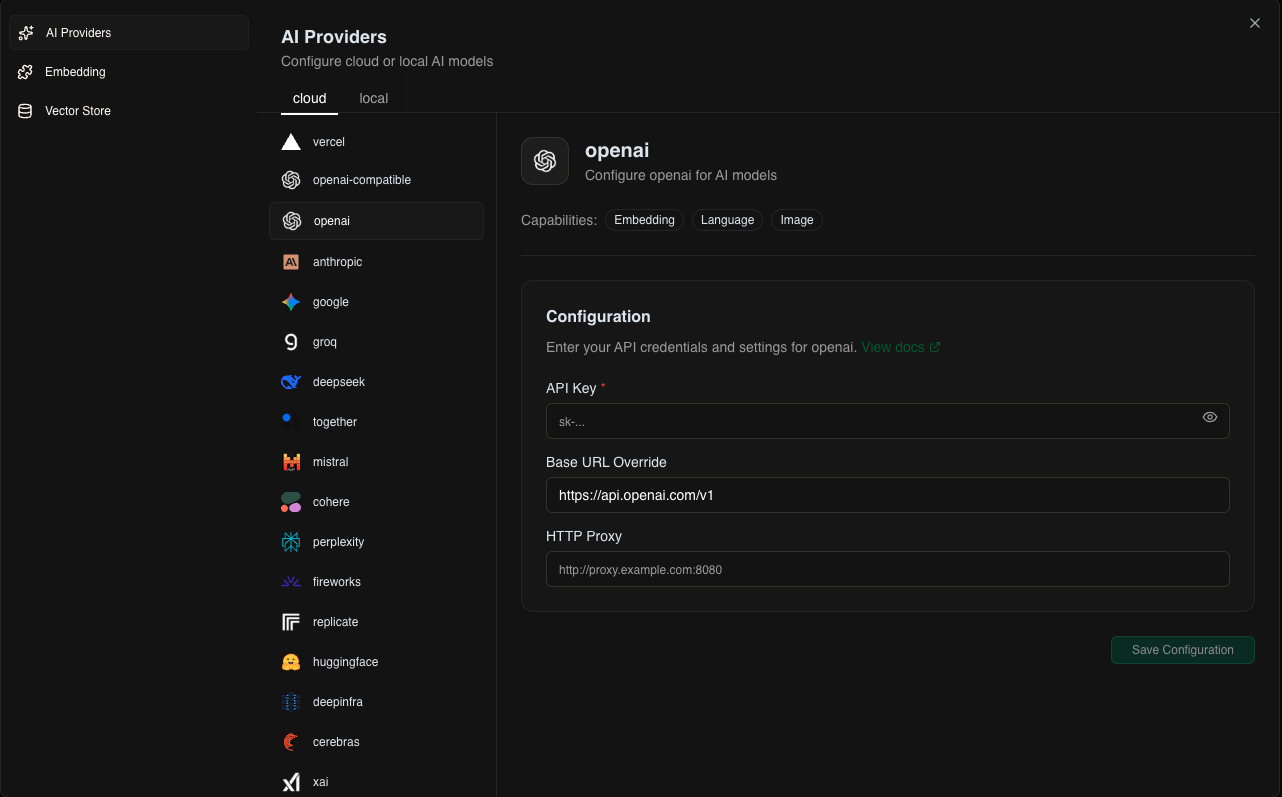Screen dimensions: 1282x797
Task: Select the perplexity provider icon
Action: (x=291, y=542)
